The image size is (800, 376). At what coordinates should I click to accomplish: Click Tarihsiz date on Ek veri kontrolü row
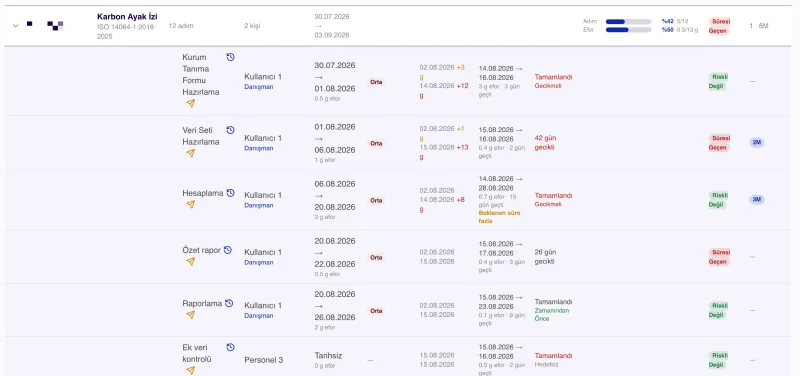tap(330, 355)
